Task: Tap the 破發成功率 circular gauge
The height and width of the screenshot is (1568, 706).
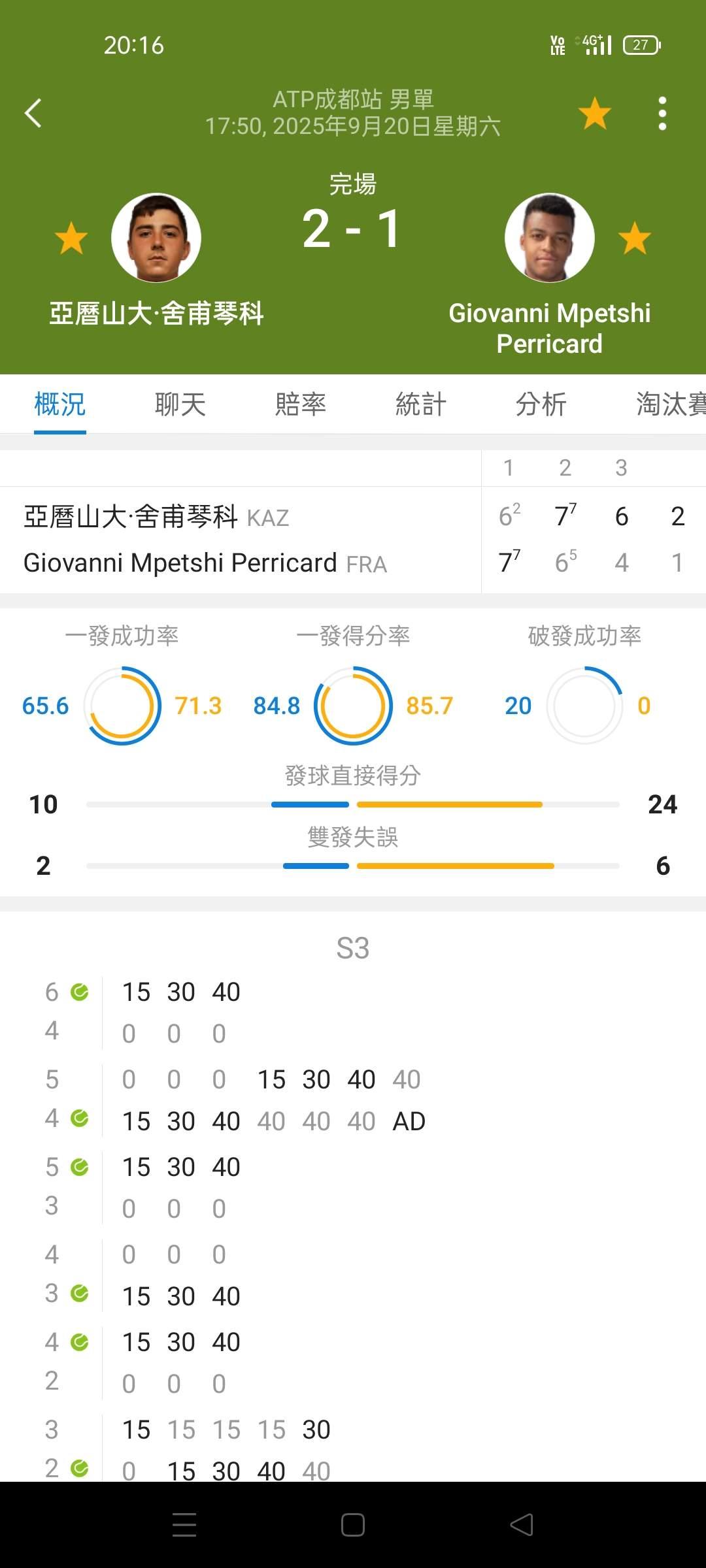Action: (x=584, y=706)
